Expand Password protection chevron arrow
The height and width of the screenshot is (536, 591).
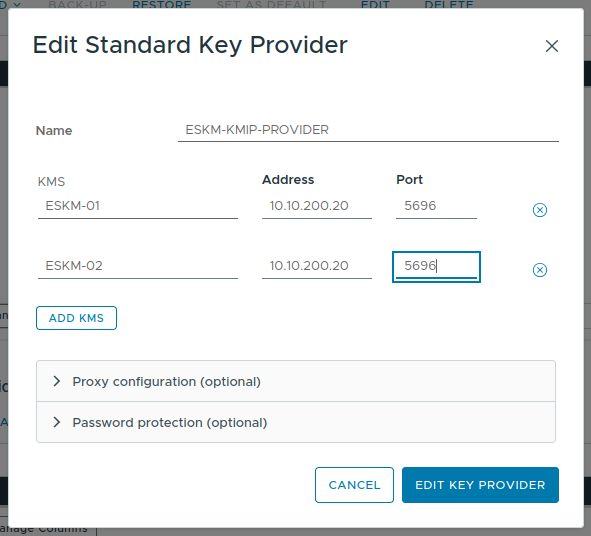[x=57, y=422]
